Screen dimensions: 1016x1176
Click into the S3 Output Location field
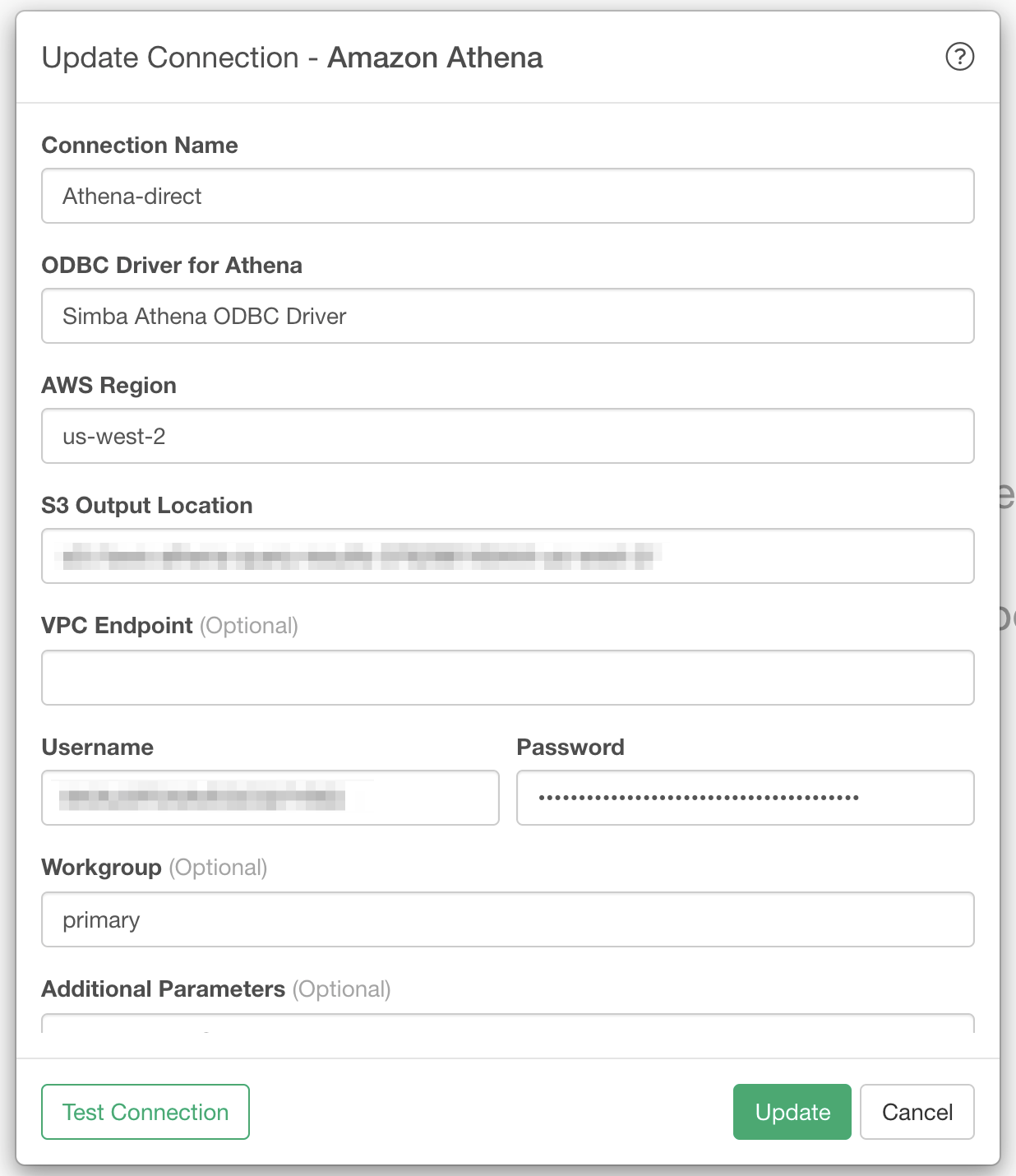pos(508,556)
